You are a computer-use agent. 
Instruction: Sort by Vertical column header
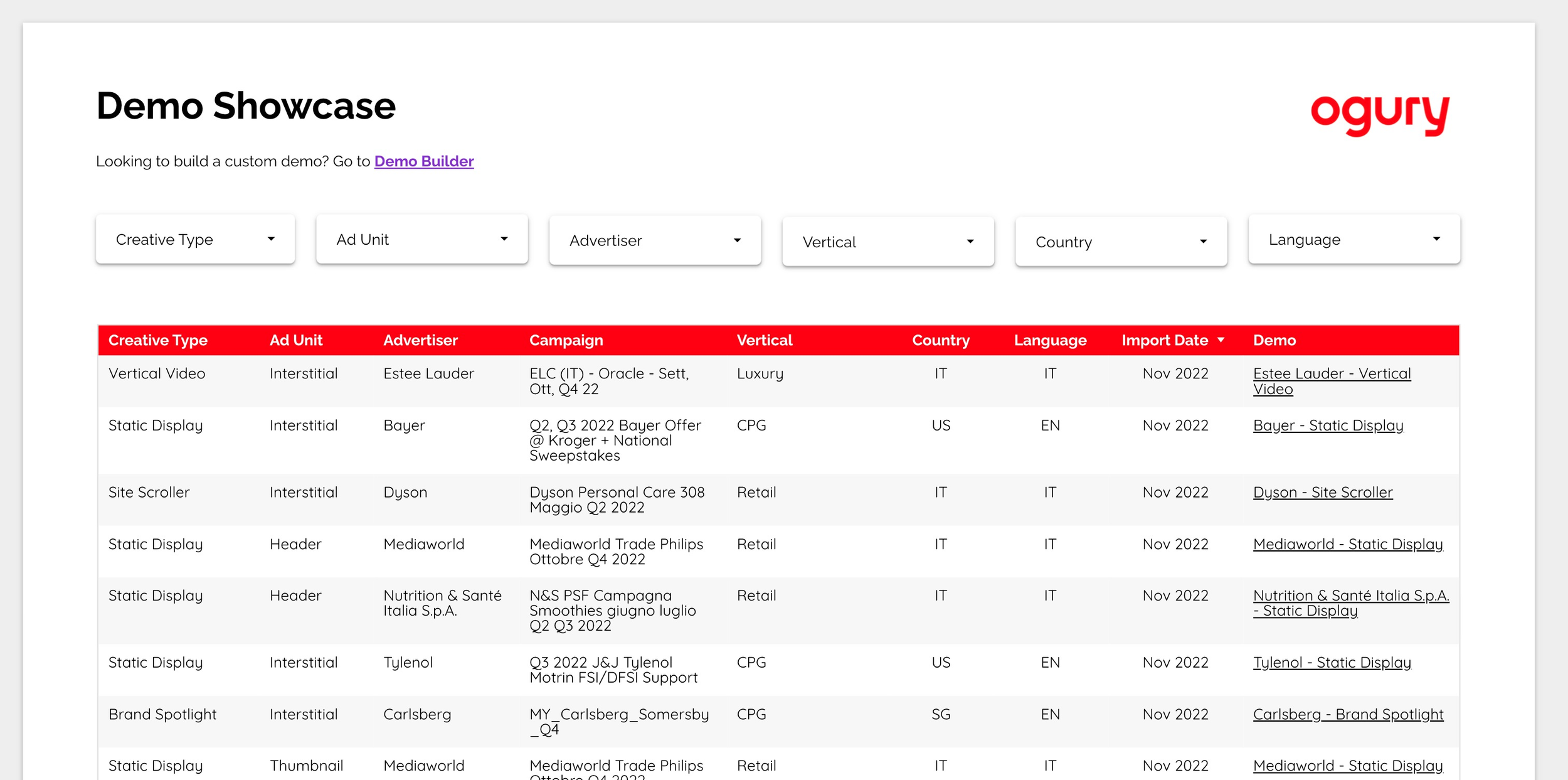pyautogui.click(x=765, y=340)
